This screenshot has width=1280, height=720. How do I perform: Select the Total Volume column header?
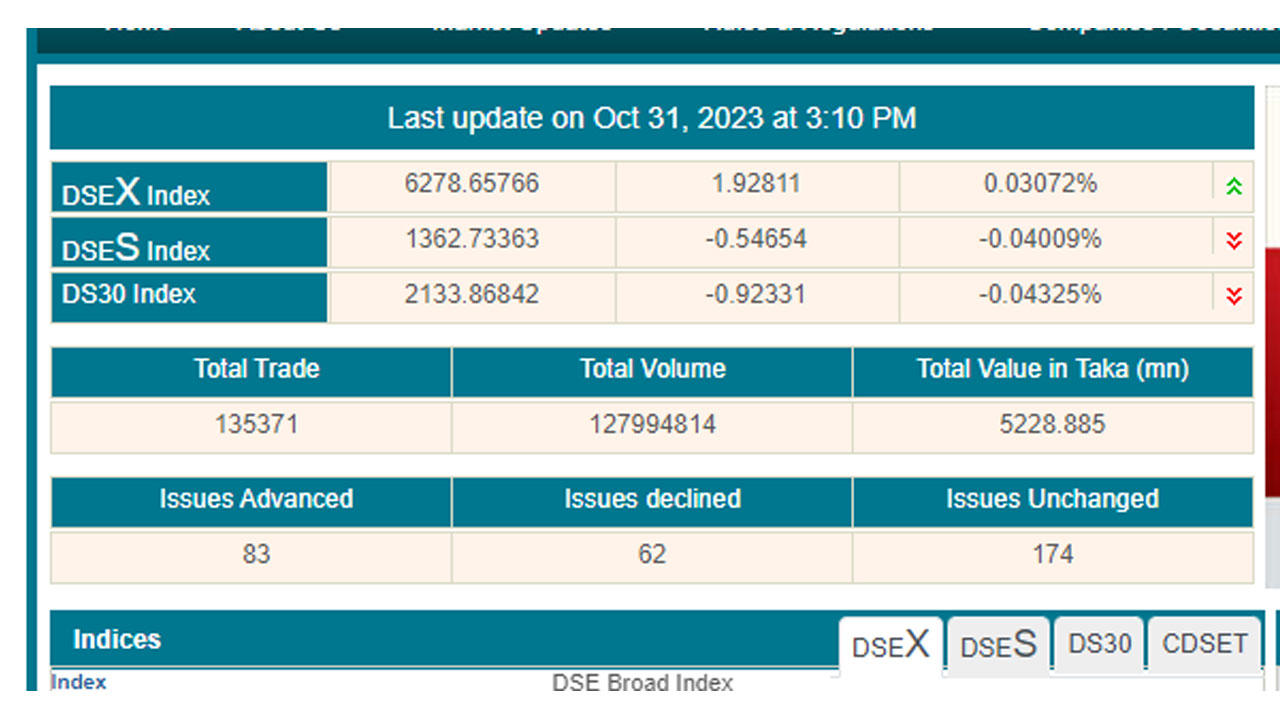tap(652, 369)
